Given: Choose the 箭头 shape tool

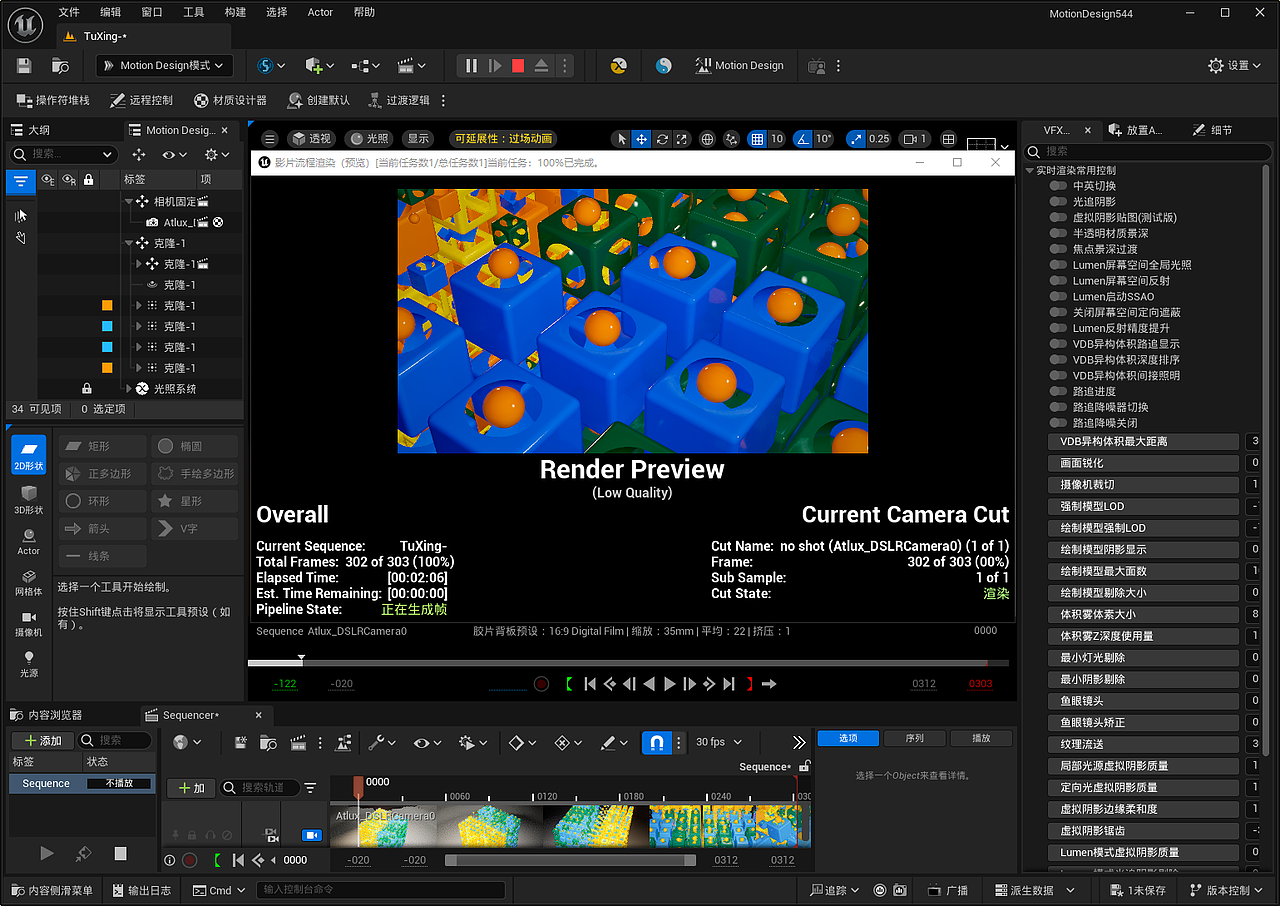Looking at the screenshot, I should 103,528.
